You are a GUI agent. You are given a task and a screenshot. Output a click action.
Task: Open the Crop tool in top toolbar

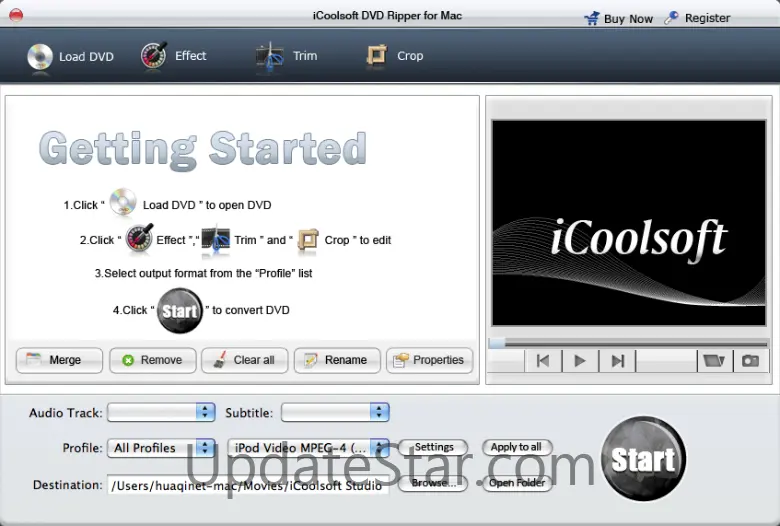tap(394, 56)
